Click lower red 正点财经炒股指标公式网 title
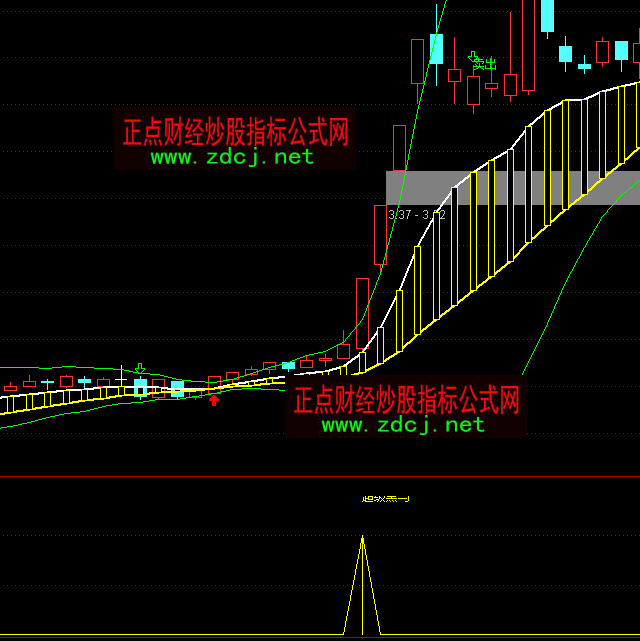Viewport: 640px width, 641px height. coord(407,400)
